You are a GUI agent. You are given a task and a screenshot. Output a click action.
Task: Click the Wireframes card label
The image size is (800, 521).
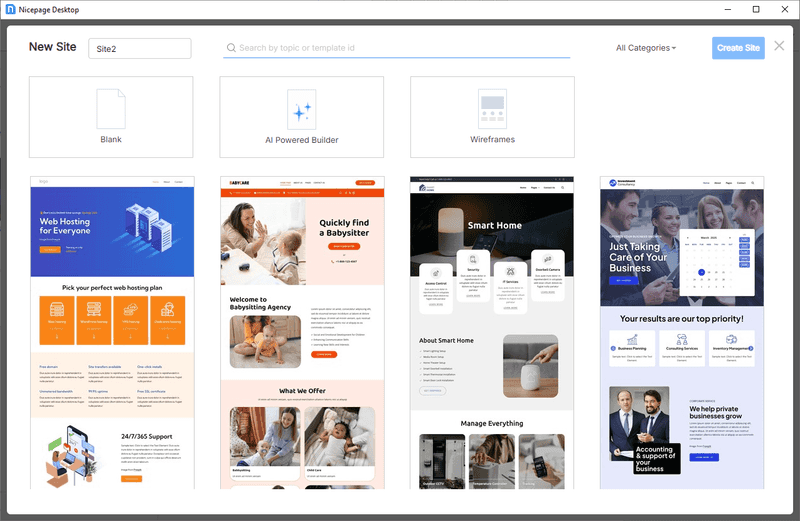pyautogui.click(x=492, y=139)
